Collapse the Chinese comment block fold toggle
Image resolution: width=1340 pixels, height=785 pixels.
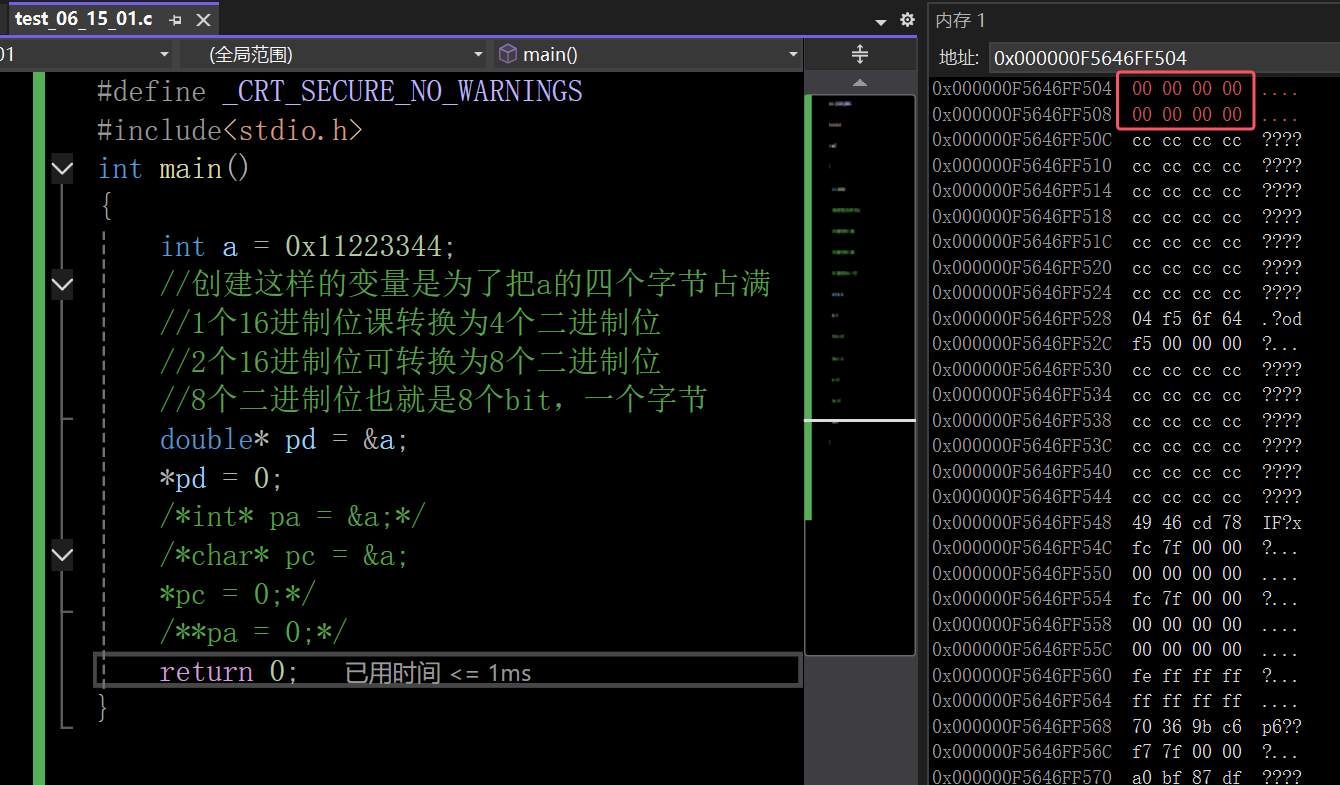tap(62, 285)
